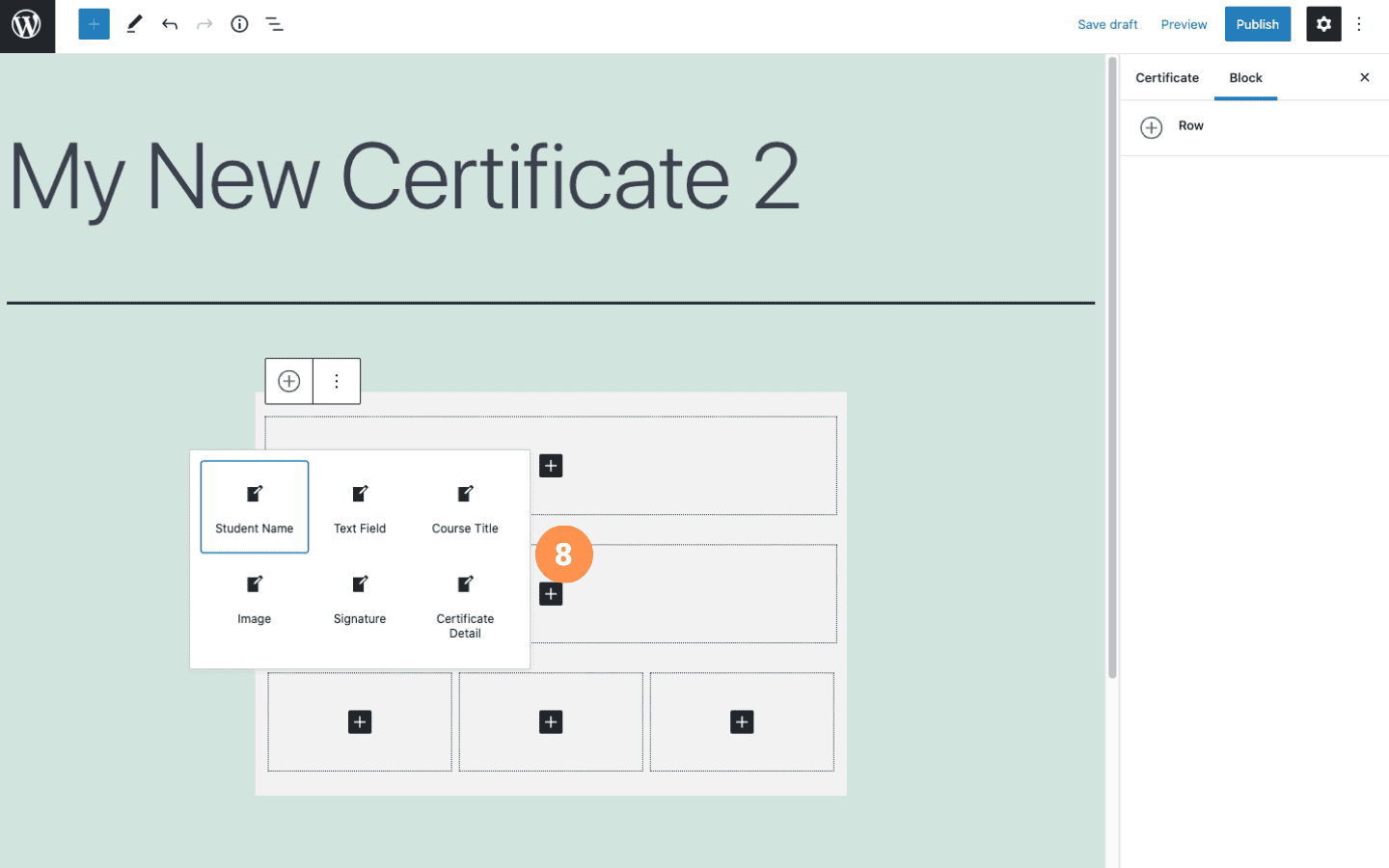Switch to the Block tab
1389x868 pixels.
coord(1245,78)
